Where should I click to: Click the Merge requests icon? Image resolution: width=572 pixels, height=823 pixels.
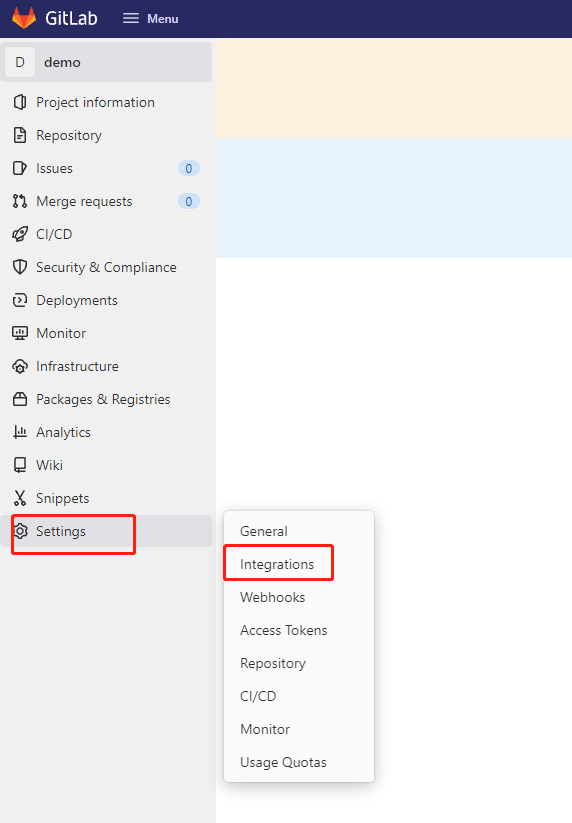click(x=20, y=201)
